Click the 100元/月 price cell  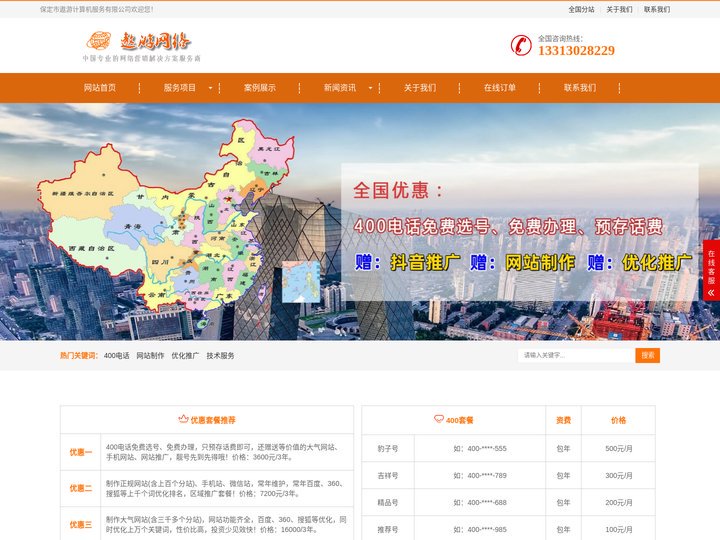[x=619, y=529]
